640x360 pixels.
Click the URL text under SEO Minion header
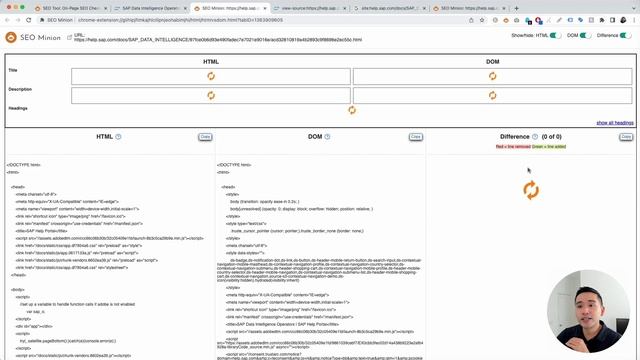point(218,40)
